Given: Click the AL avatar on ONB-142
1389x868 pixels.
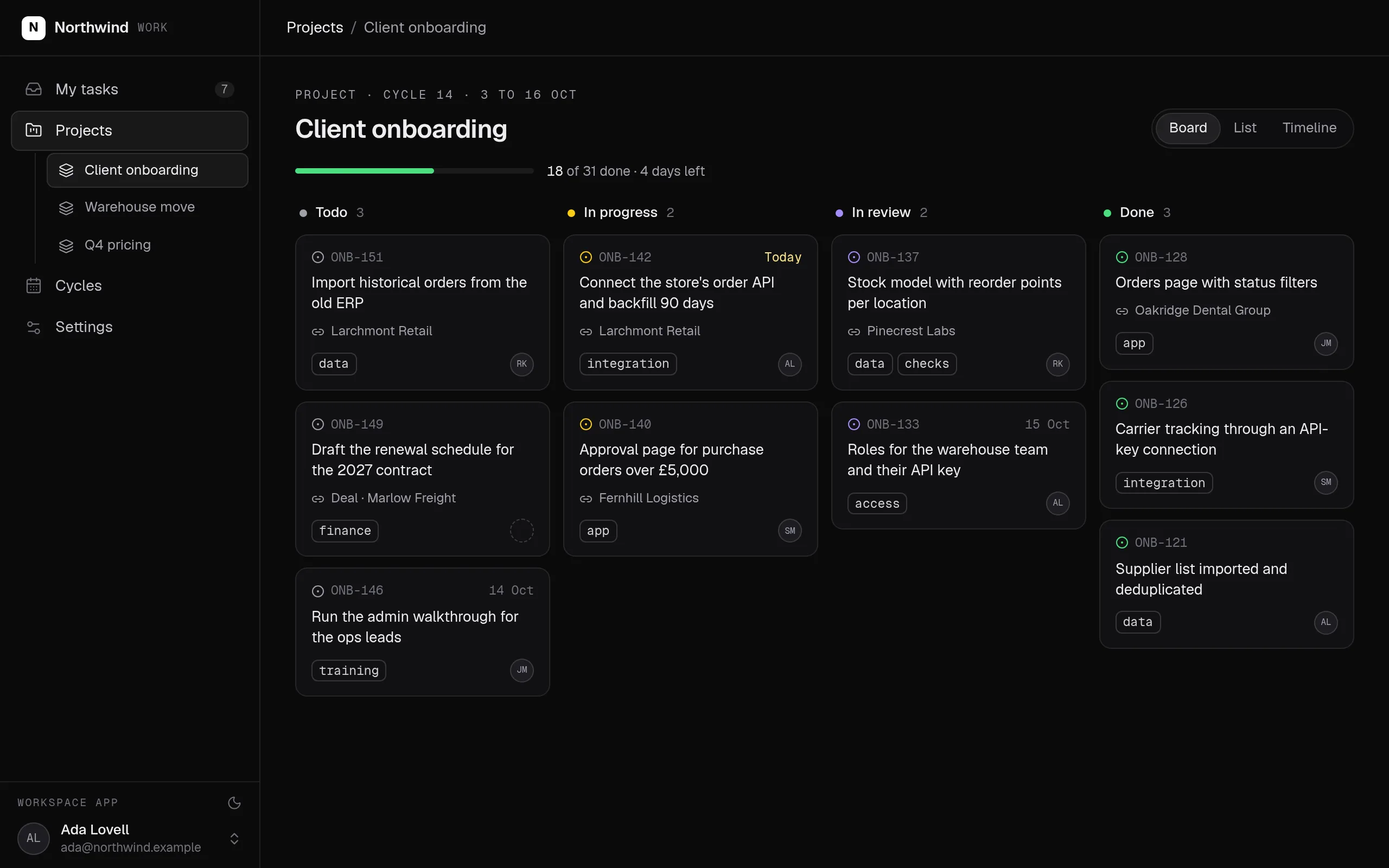Looking at the screenshot, I should point(790,364).
